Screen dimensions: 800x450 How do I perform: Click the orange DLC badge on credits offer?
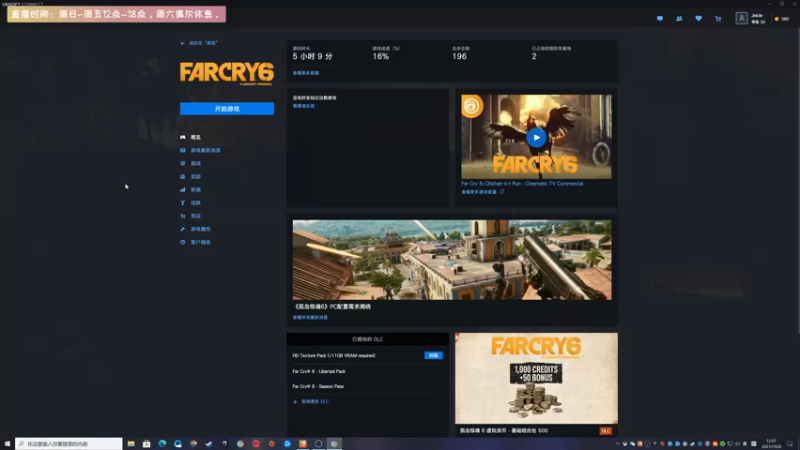tap(606, 431)
